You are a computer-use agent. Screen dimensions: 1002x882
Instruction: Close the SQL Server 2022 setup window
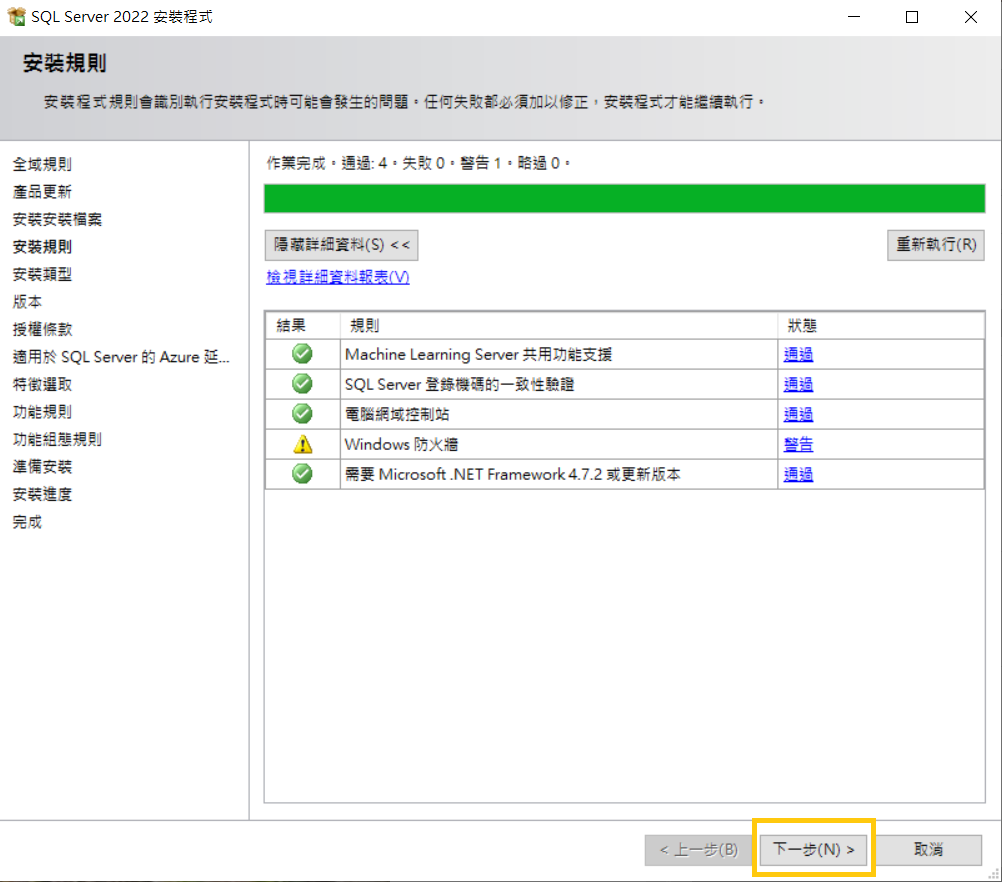click(971, 17)
